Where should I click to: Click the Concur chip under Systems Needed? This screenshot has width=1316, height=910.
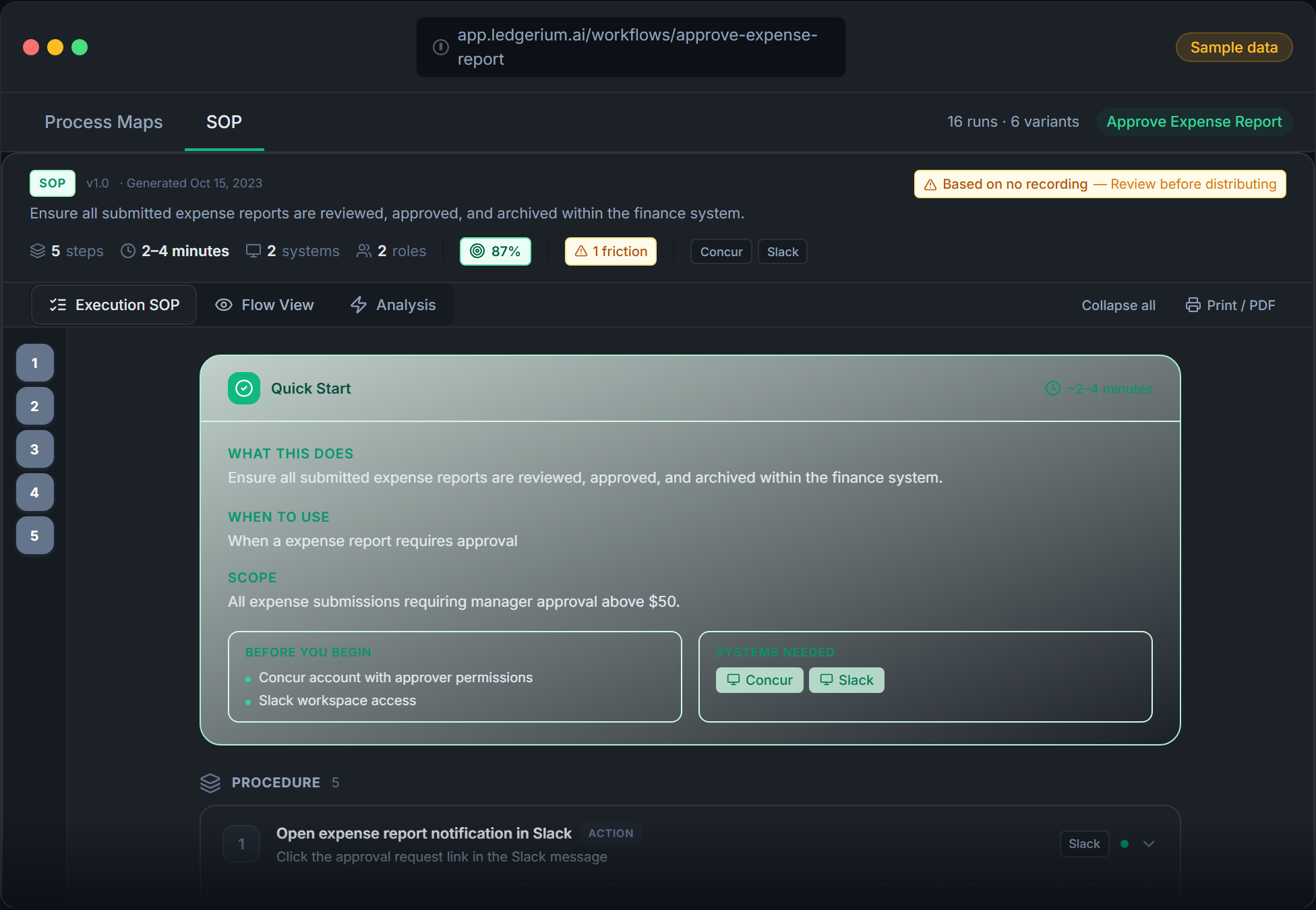(760, 680)
